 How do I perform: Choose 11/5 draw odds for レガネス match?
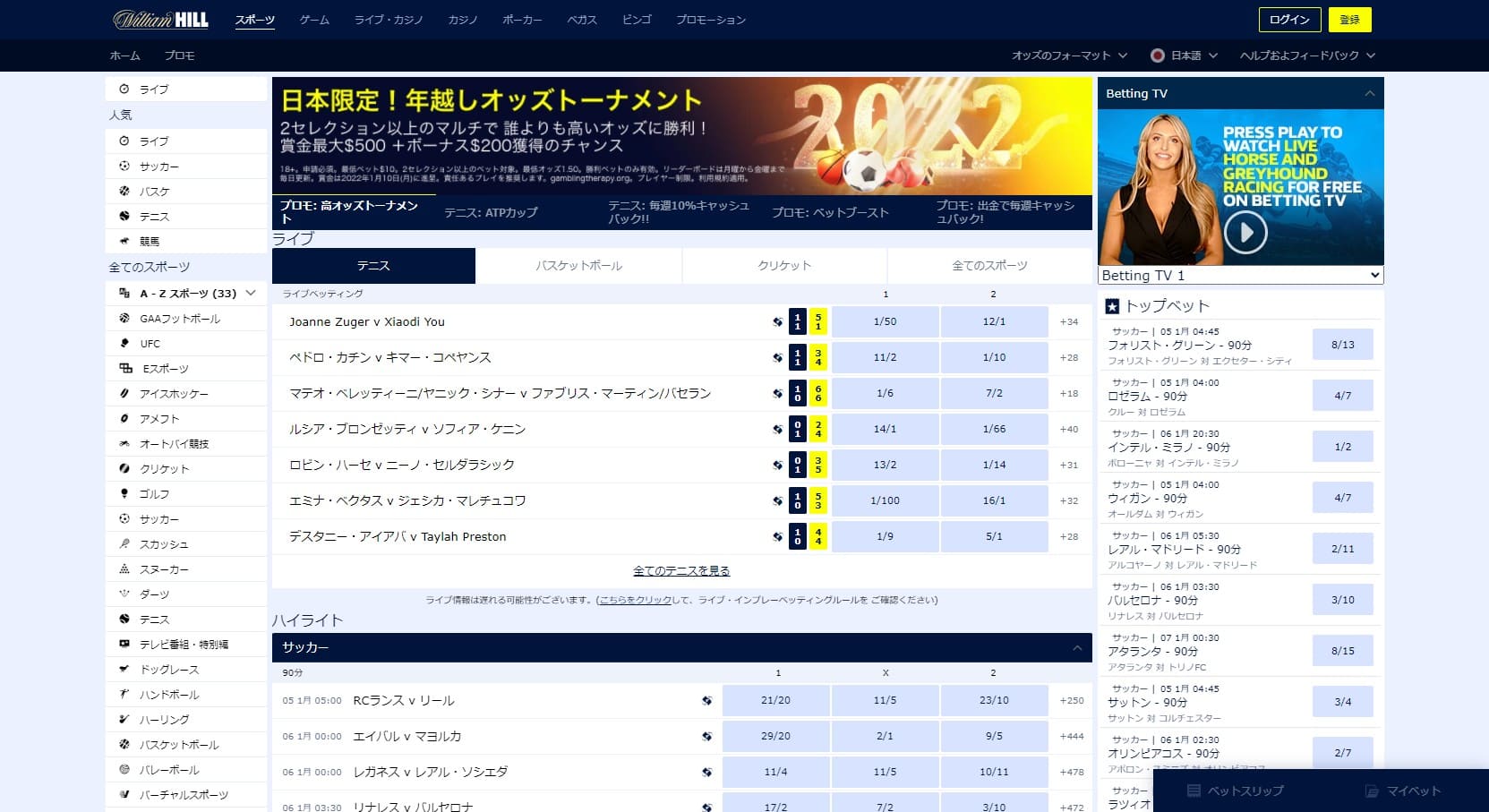[885, 772]
